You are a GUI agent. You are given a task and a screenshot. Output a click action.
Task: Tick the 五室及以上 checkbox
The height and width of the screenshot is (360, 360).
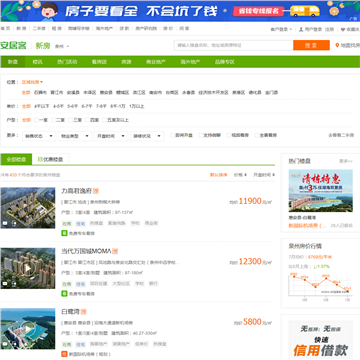(x=105, y=120)
